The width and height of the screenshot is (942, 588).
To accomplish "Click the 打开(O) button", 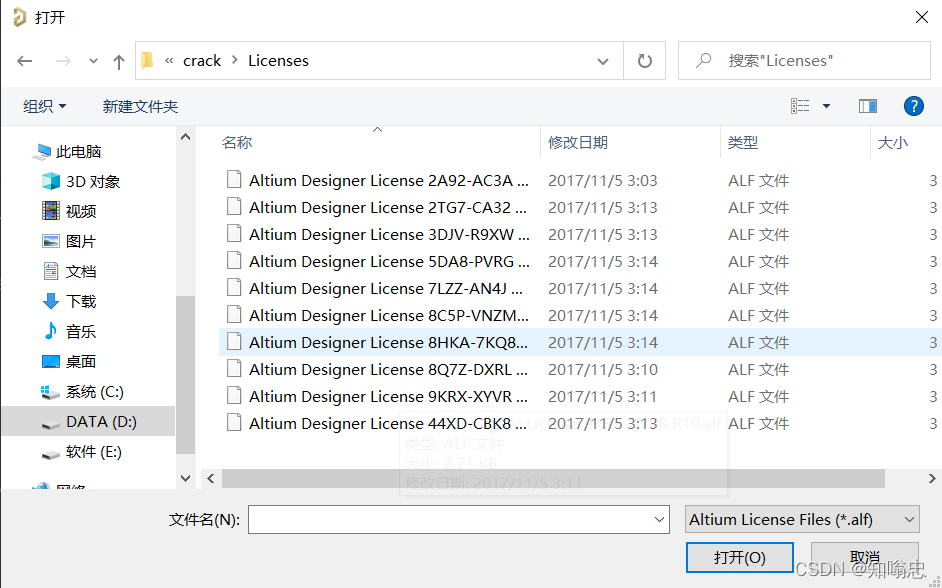I will [739, 557].
